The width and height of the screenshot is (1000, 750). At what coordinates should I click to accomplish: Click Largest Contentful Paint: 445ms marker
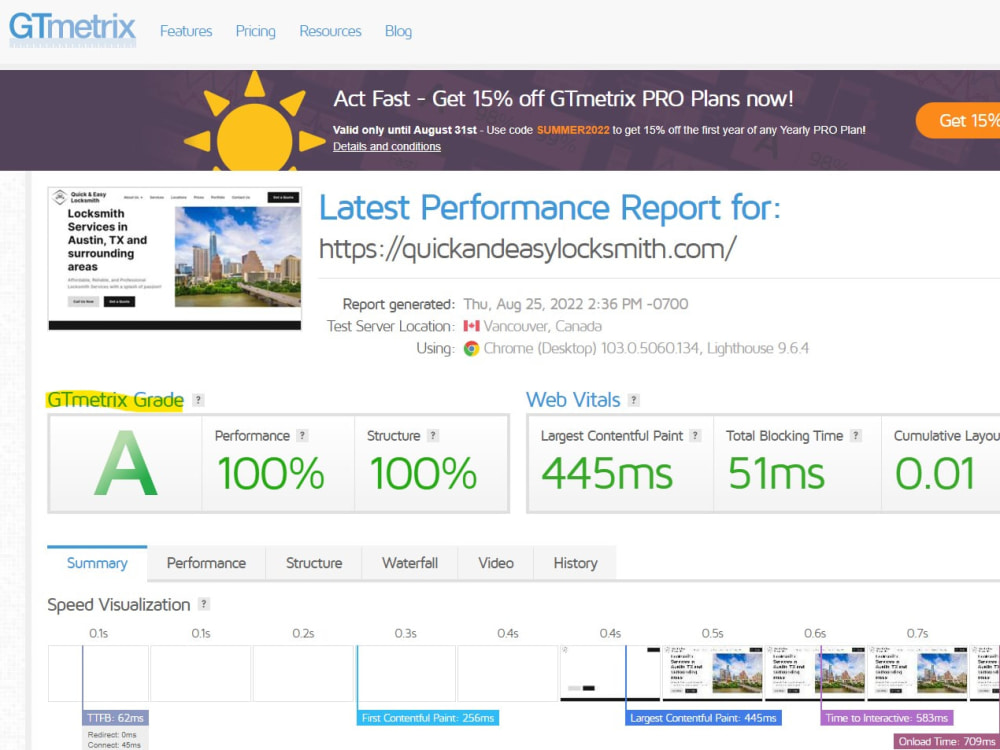pos(703,718)
